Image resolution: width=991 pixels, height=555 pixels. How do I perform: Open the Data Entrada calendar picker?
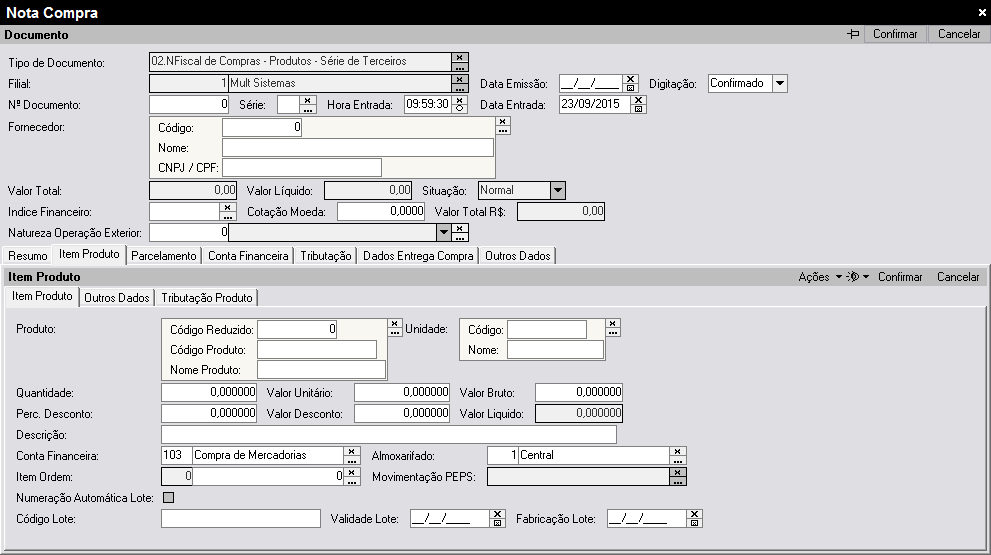click(x=638, y=109)
